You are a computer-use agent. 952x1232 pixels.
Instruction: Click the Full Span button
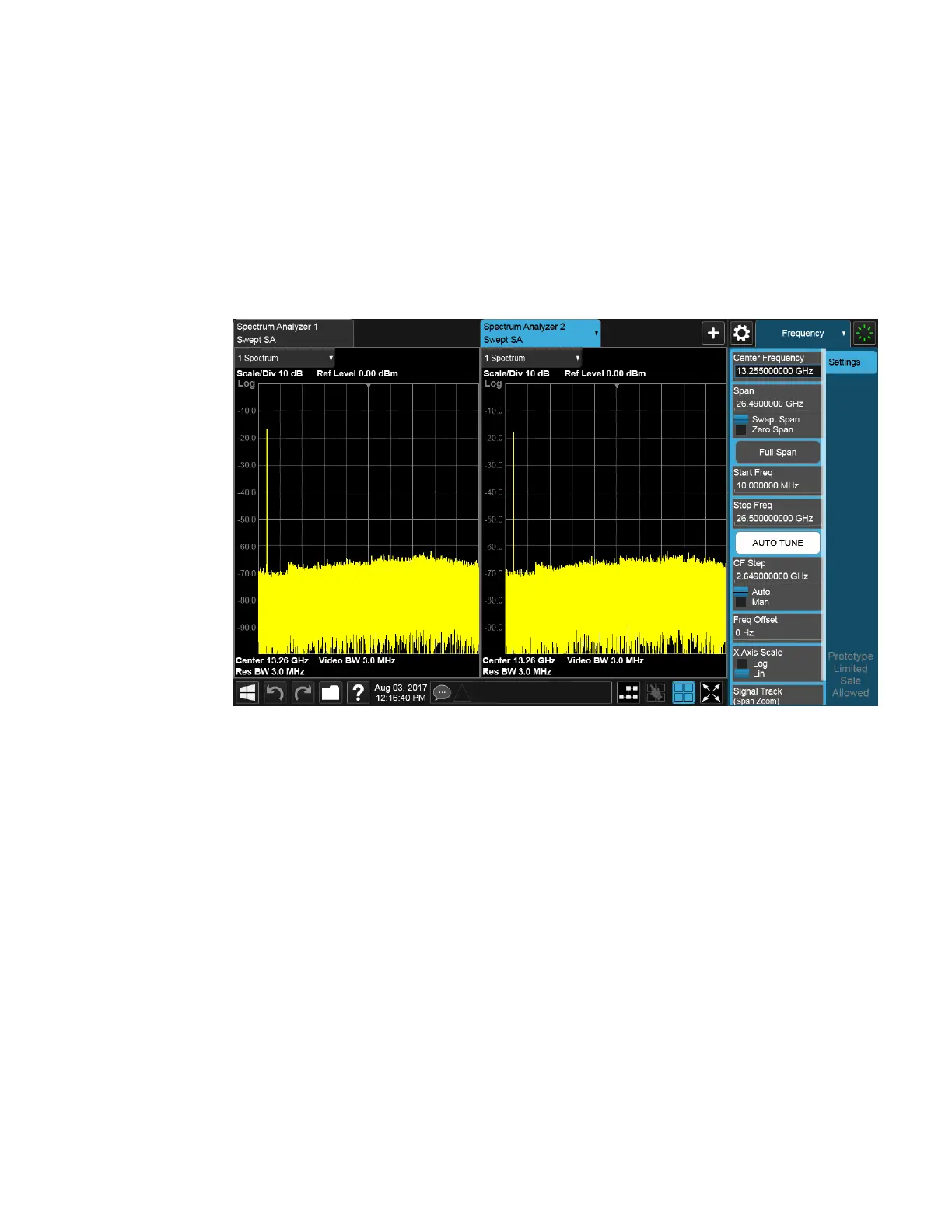[x=778, y=452]
